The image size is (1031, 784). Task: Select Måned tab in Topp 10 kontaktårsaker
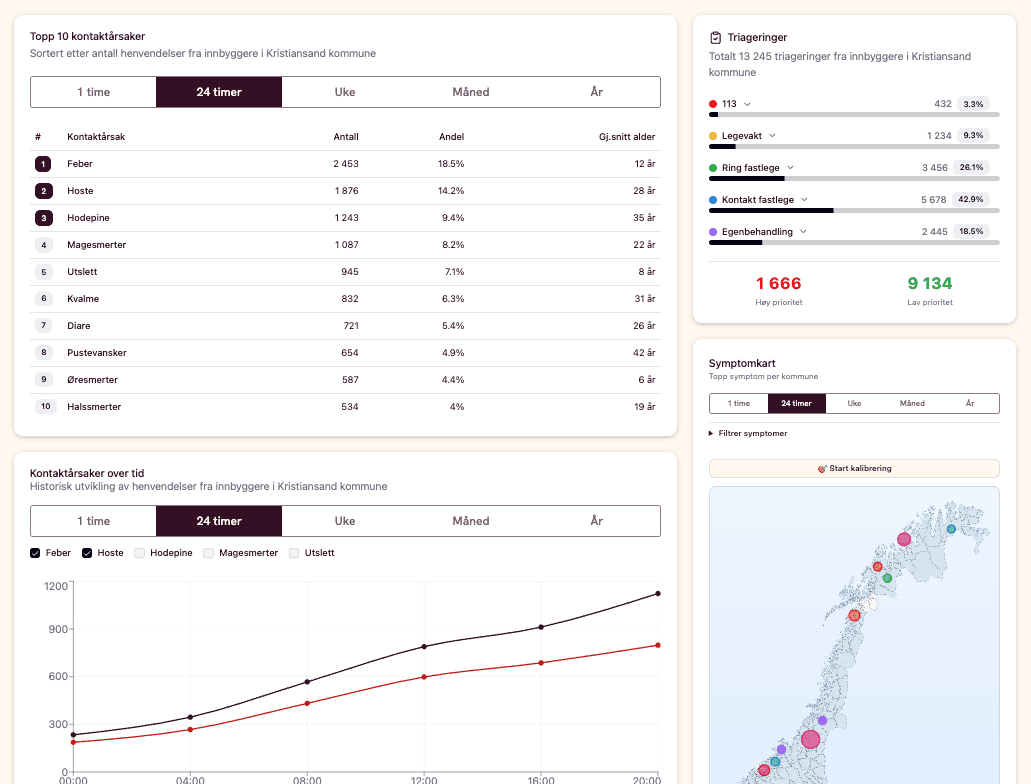[471, 92]
